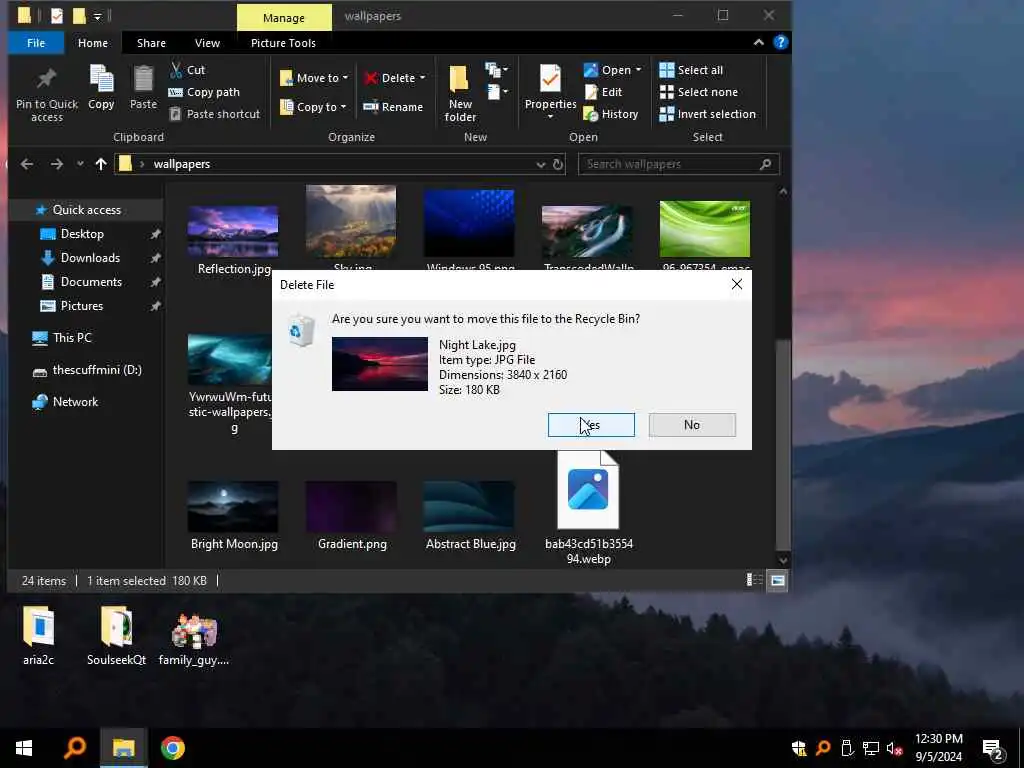Click Invert selection in the ribbon
This screenshot has width=1024, height=768.
coord(708,114)
